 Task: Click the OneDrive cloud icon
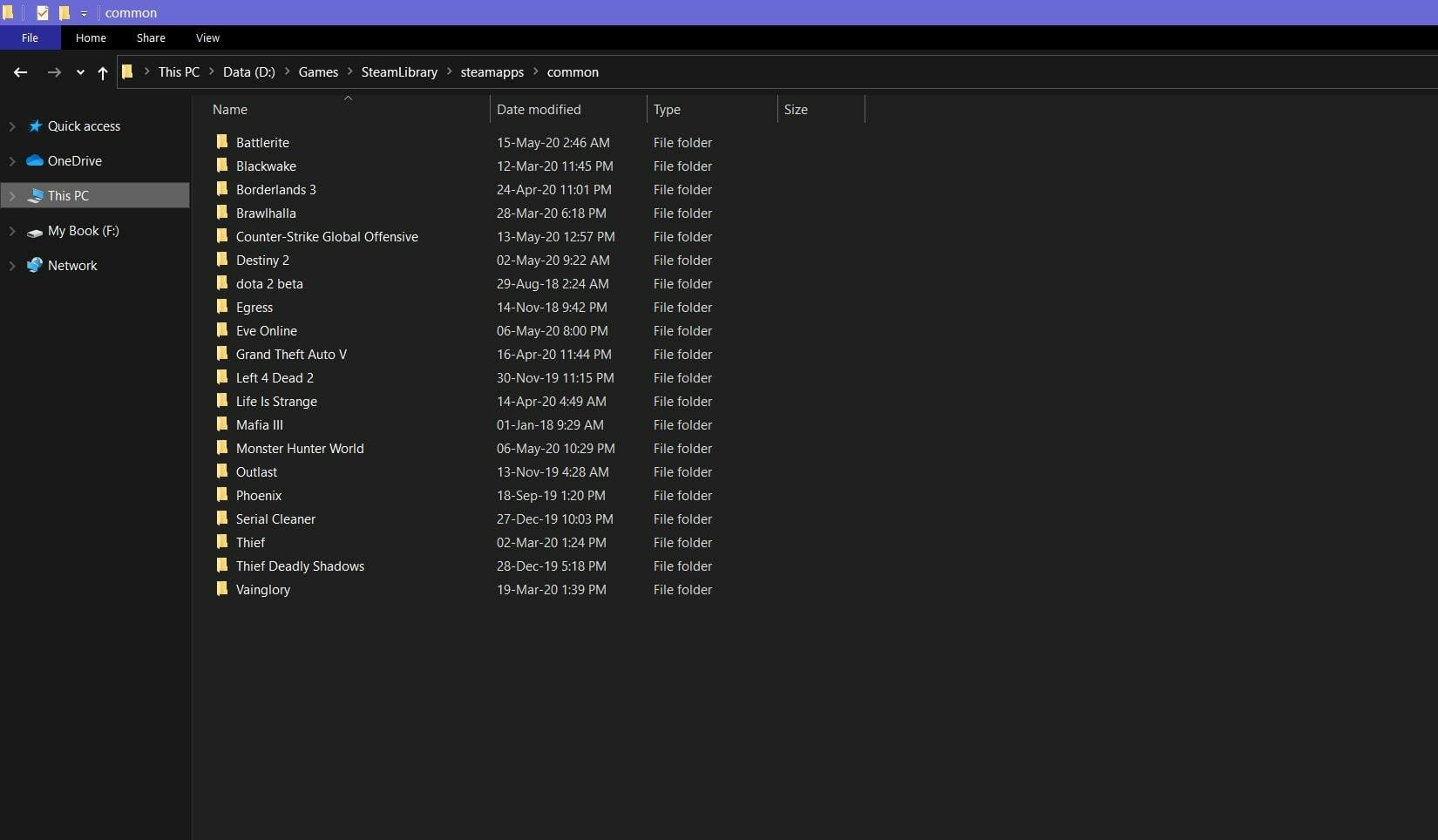point(35,161)
